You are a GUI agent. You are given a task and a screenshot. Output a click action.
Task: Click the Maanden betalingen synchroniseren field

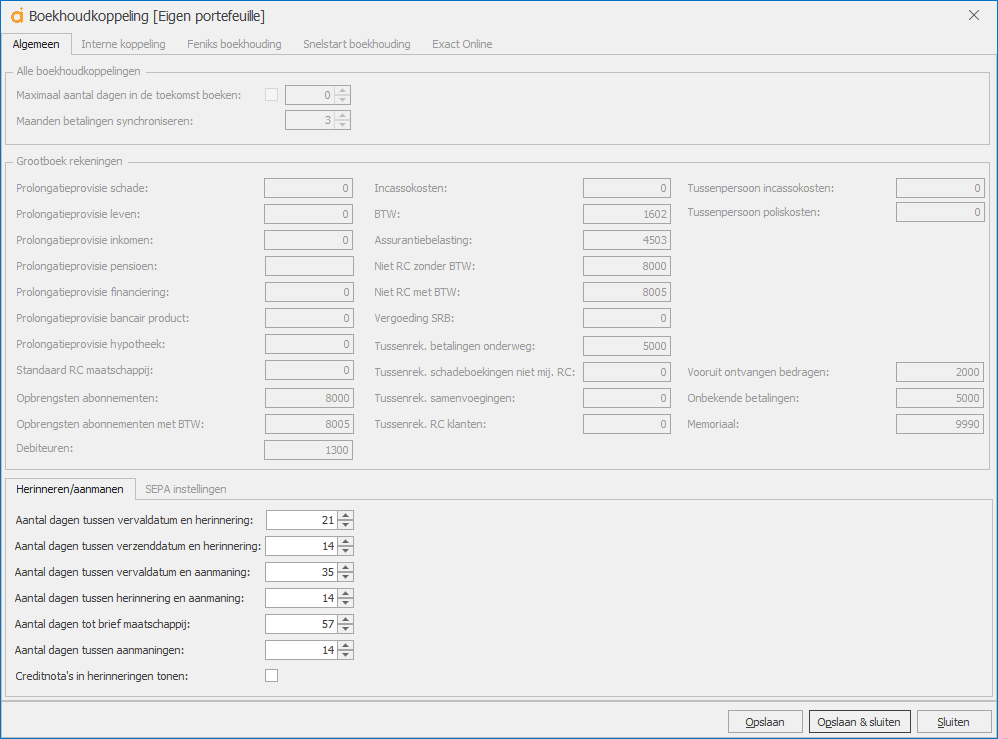pos(310,120)
